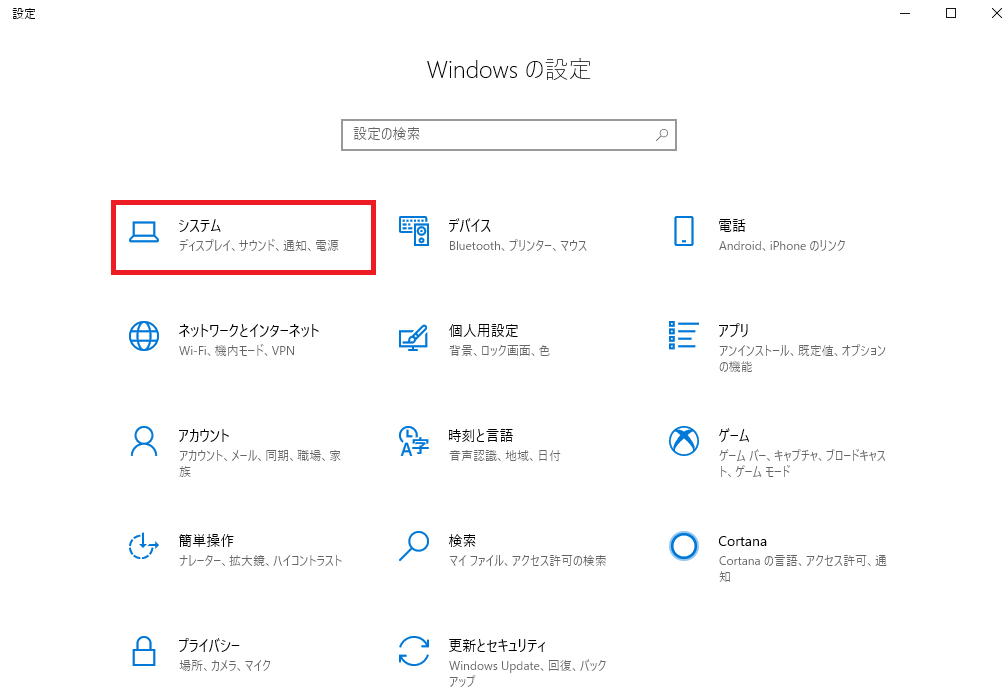1008x699 pixels.
Task: Open the プライバシー title link
Action: [209, 645]
